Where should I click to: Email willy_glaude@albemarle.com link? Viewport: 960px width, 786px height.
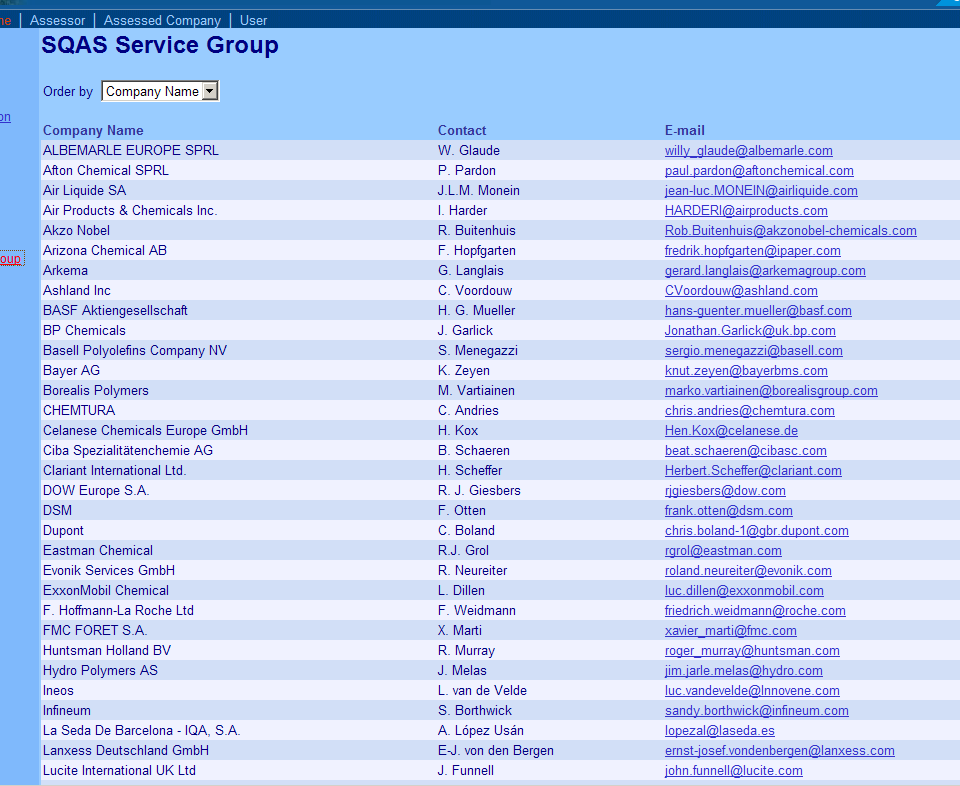click(x=748, y=151)
